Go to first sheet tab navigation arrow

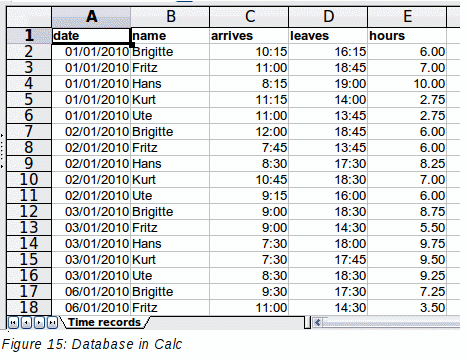click(x=13, y=322)
